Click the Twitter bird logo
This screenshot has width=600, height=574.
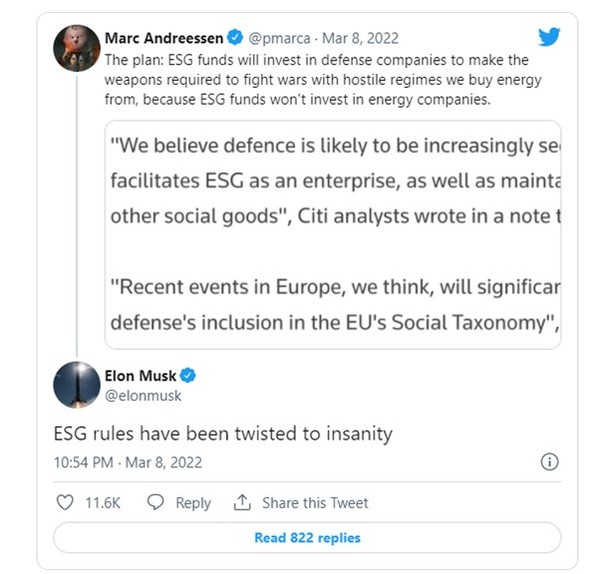coord(549,38)
